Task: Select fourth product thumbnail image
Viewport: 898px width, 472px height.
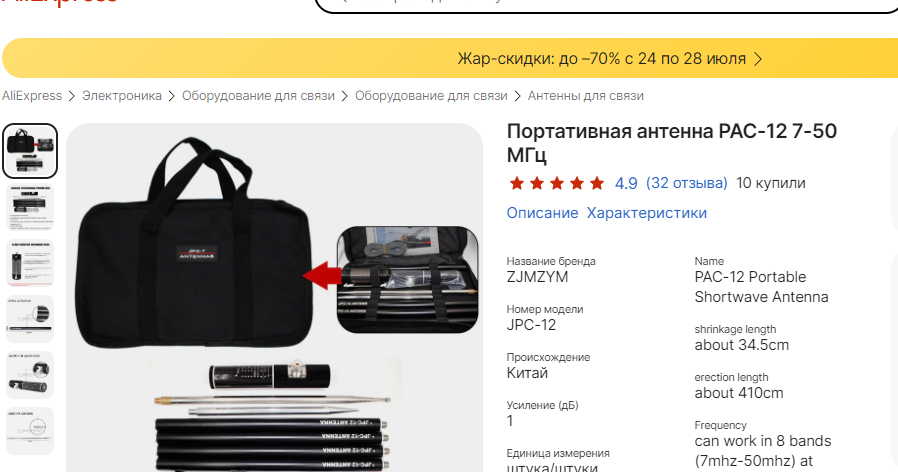Action: pos(30,319)
